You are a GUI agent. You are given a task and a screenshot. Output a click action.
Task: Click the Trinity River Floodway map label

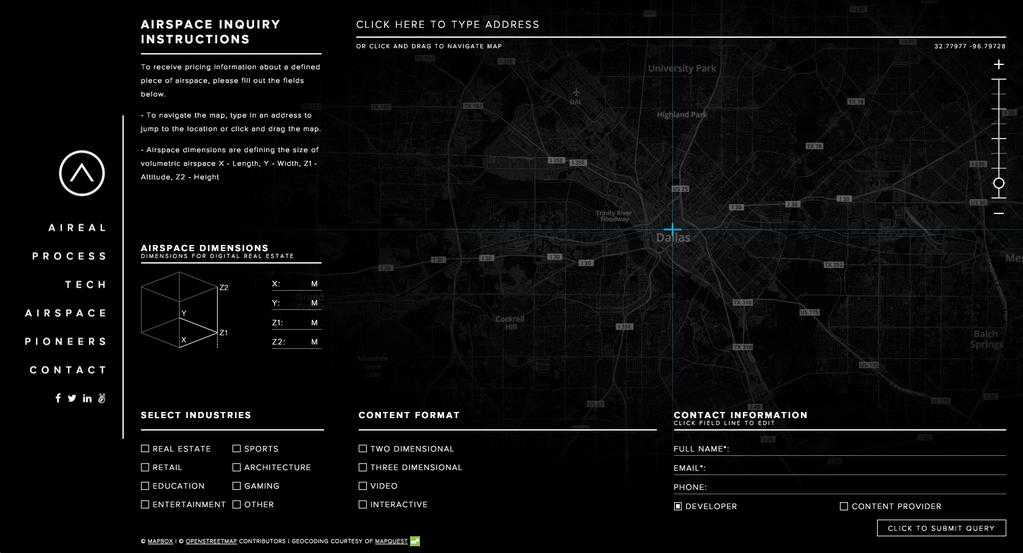coord(614,216)
